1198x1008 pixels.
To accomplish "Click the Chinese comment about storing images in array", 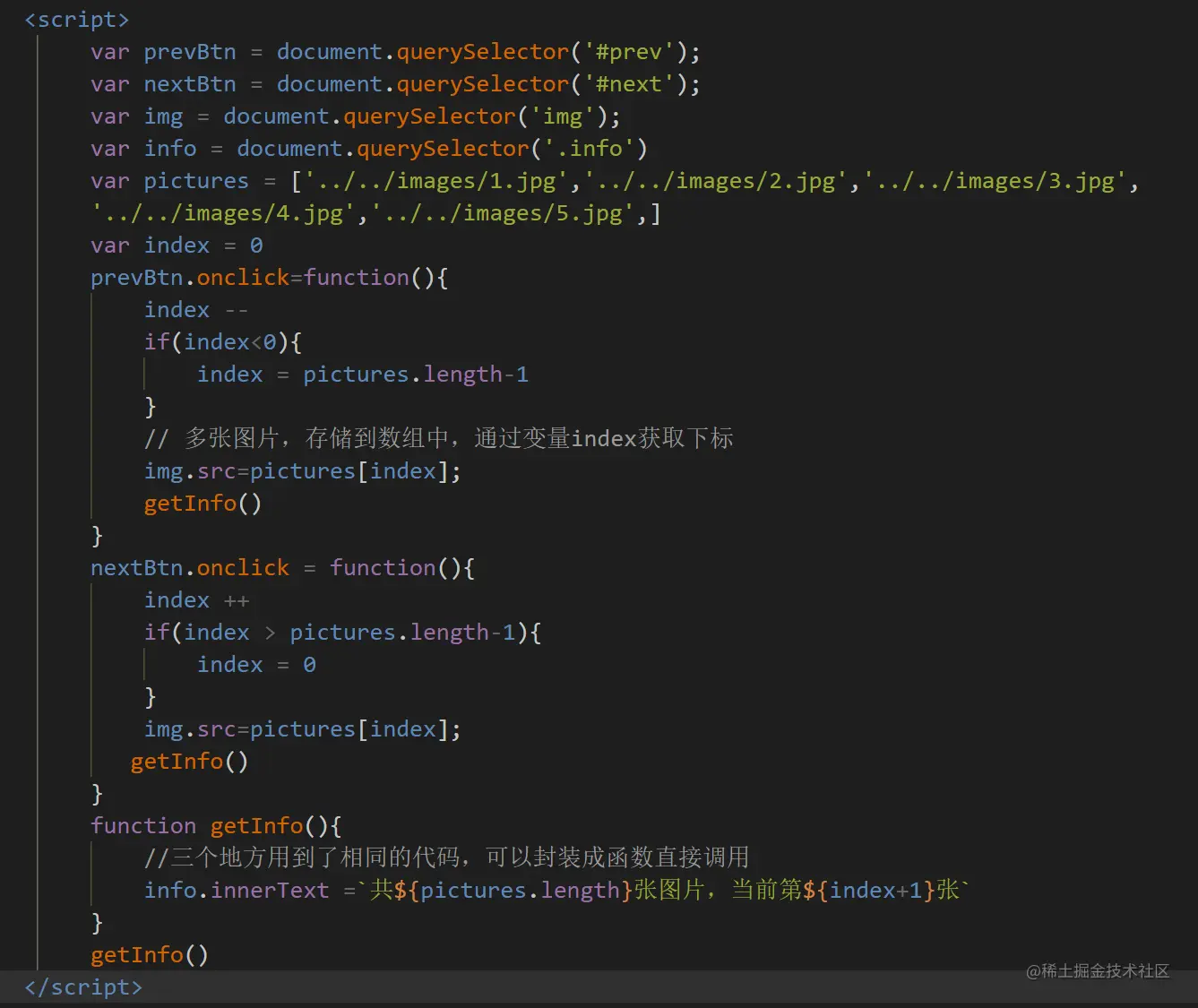I will click(x=437, y=438).
